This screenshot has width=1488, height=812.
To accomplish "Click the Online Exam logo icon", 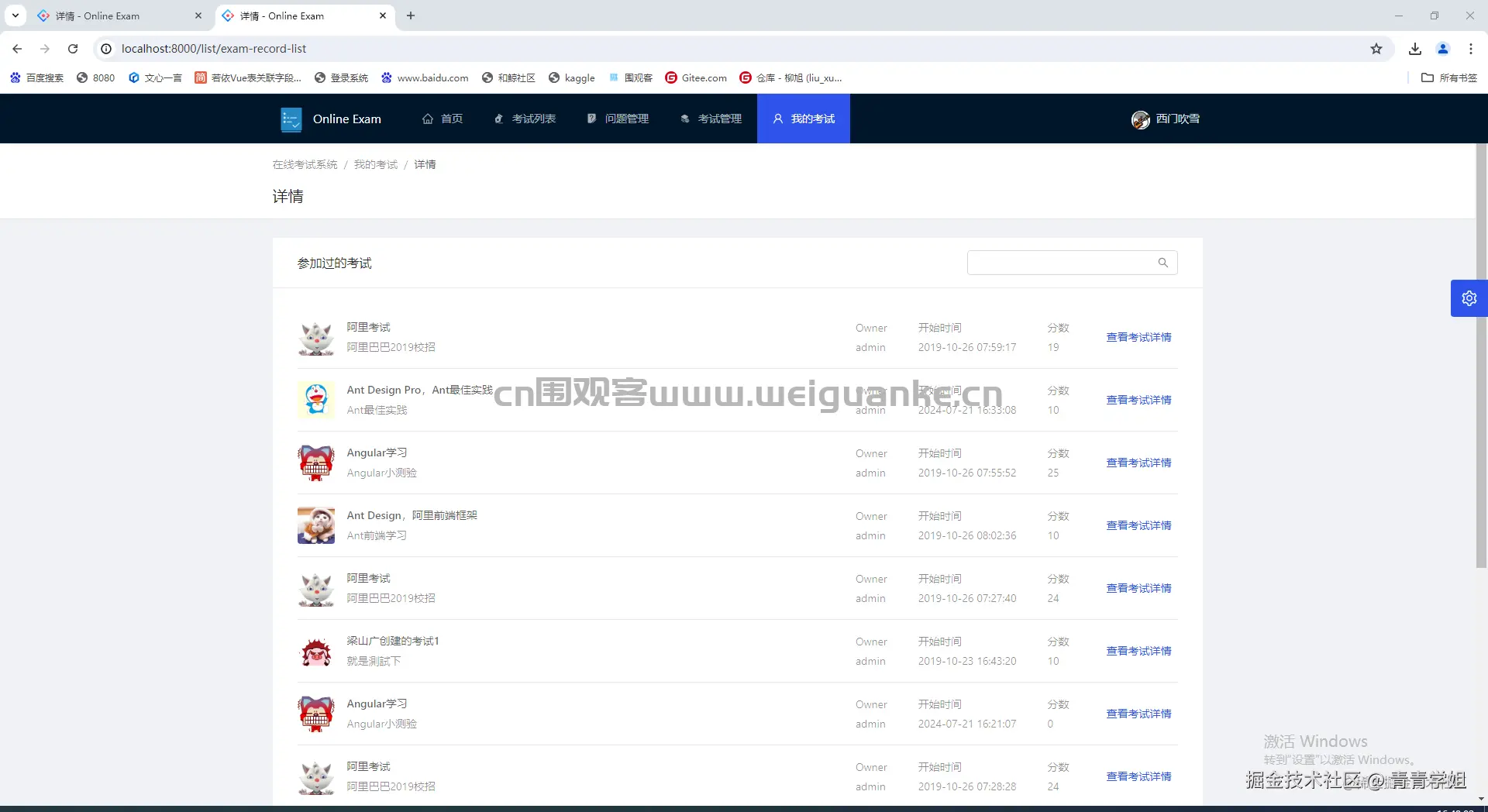I will pos(291,119).
